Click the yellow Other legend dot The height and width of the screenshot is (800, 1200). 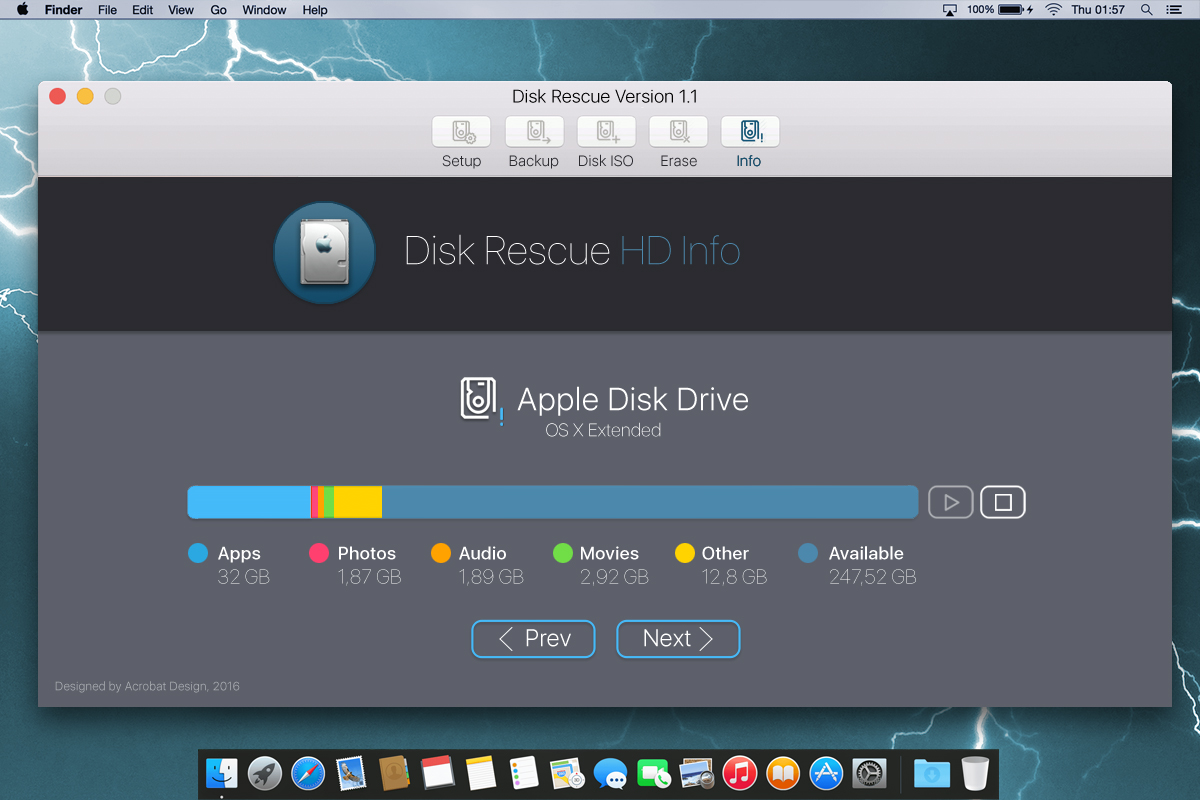point(685,553)
